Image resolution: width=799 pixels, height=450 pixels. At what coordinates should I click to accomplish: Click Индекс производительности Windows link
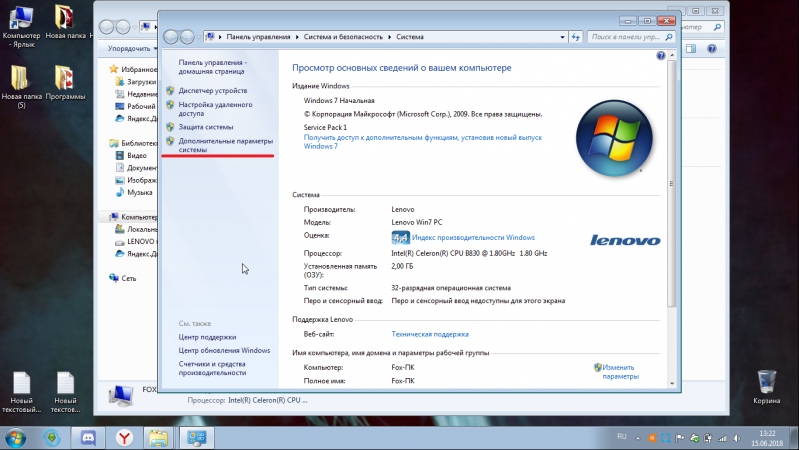click(x=473, y=237)
